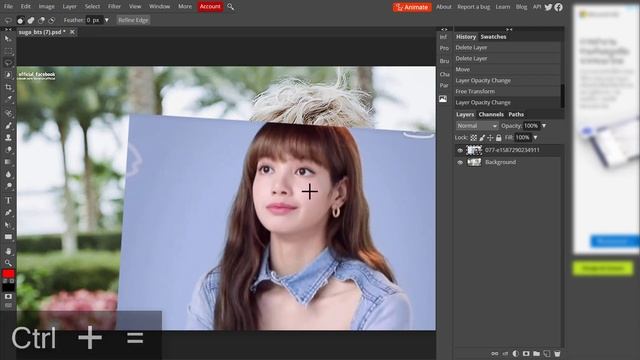Select the Spot Healing Brush tool
This screenshot has width=640, height=360.
pos(8,113)
